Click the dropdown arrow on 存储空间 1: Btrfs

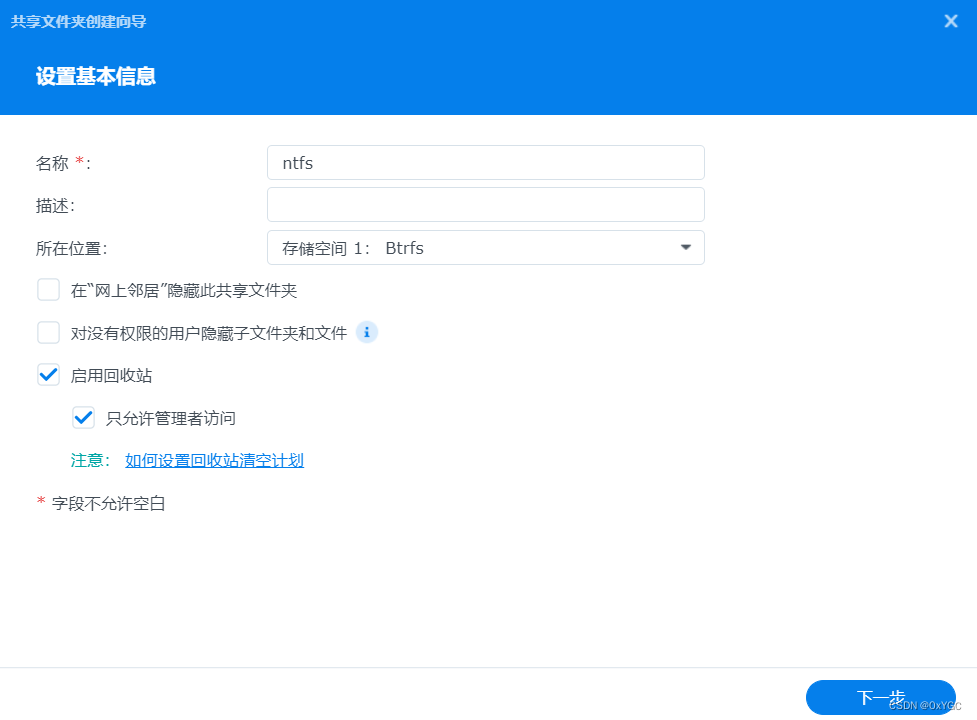pyautogui.click(x=685, y=247)
